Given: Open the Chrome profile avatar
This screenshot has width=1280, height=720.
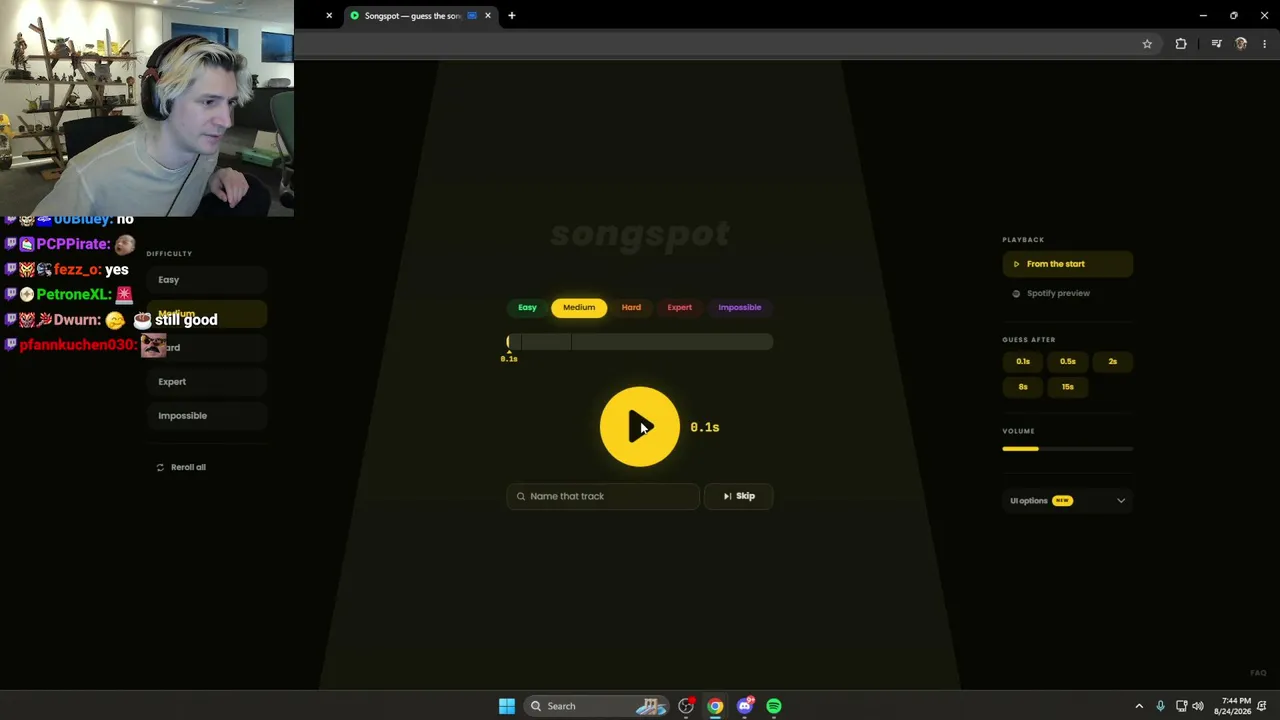Looking at the screenshot, I should (1241, 44).
